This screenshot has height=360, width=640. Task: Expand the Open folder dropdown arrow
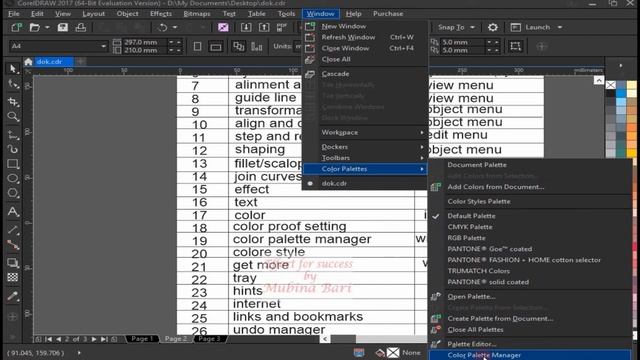[47, 27]
